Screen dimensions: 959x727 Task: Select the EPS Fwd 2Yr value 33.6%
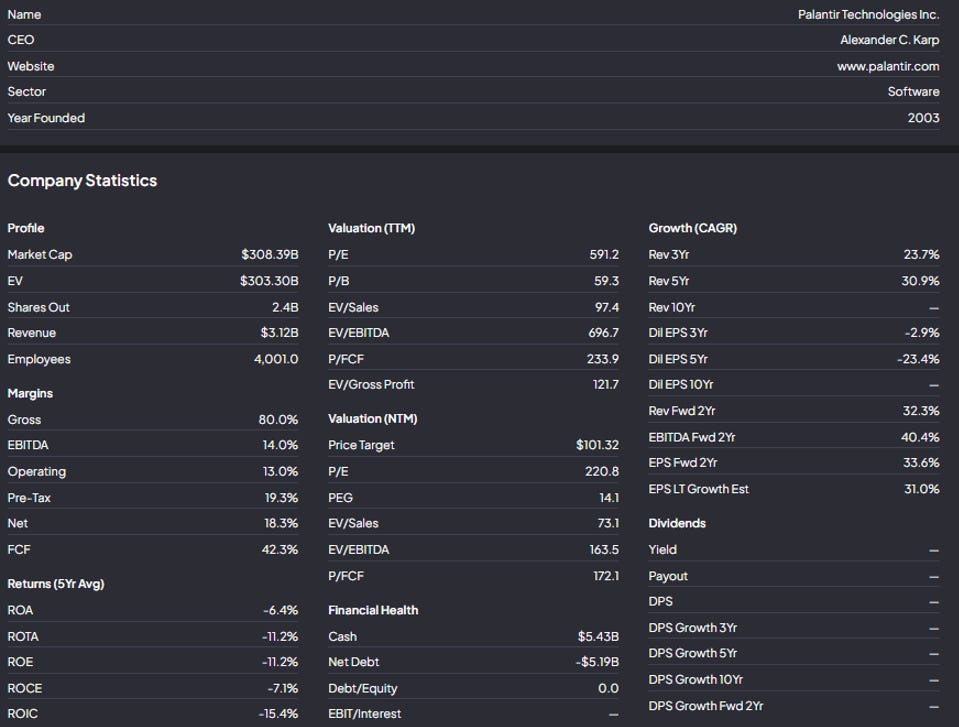click(921, 463)
